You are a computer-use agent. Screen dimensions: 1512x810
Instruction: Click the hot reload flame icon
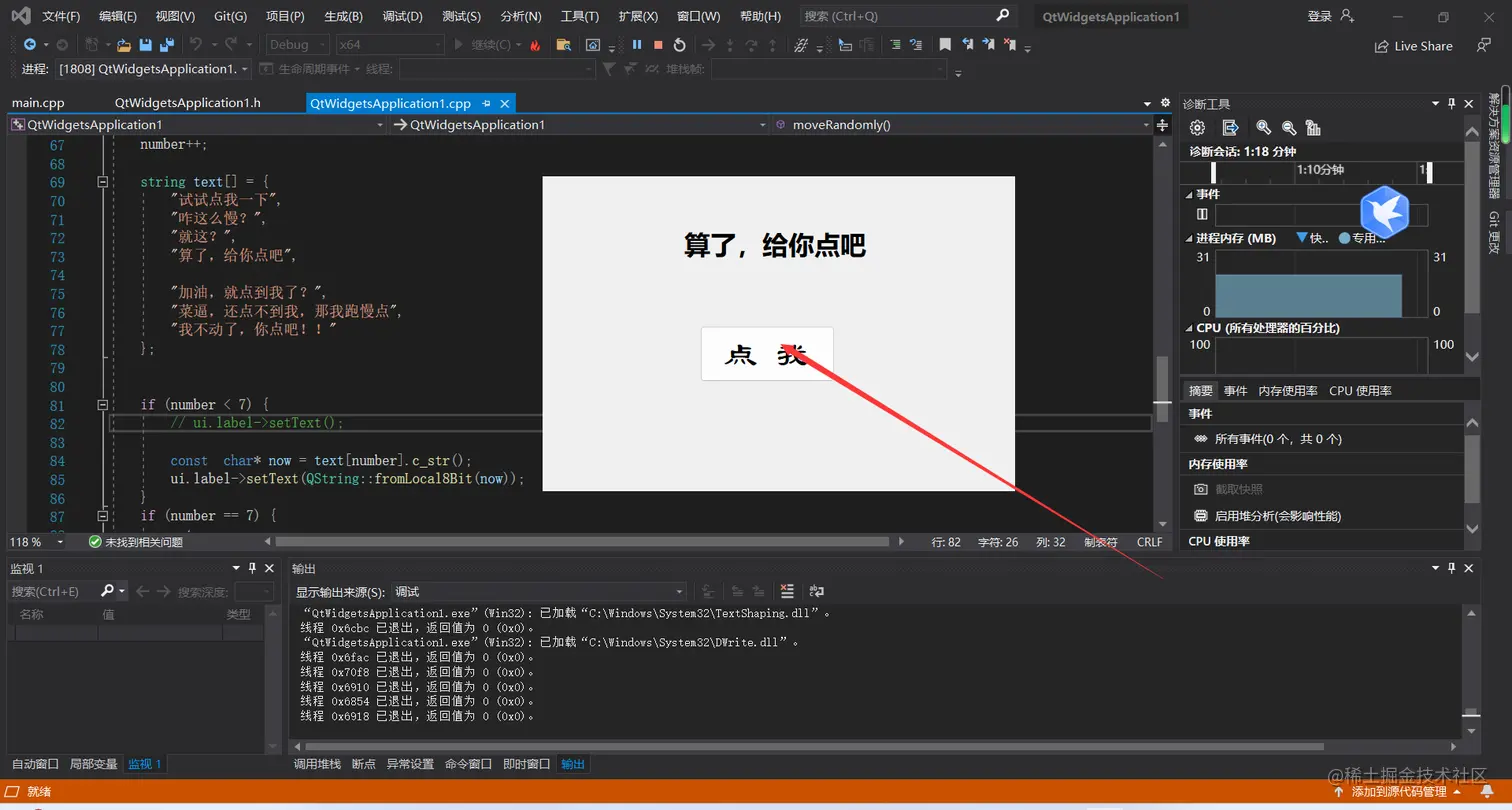(x=535, y=45)
